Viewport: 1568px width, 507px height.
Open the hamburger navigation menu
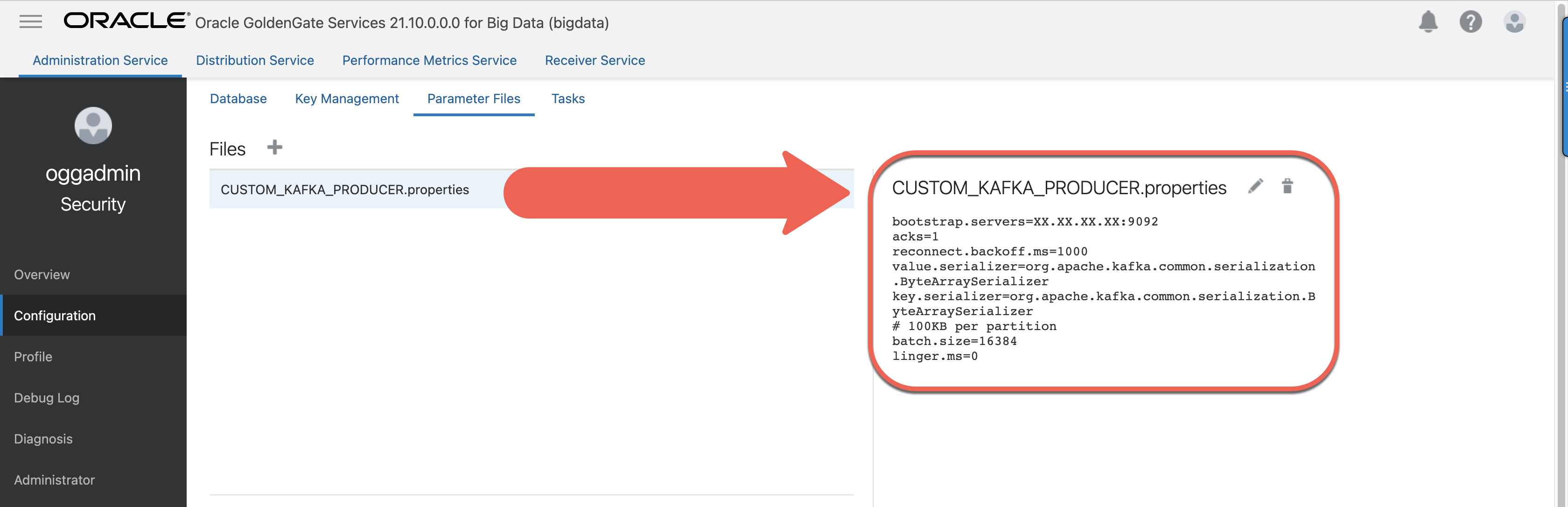(30, 22)
